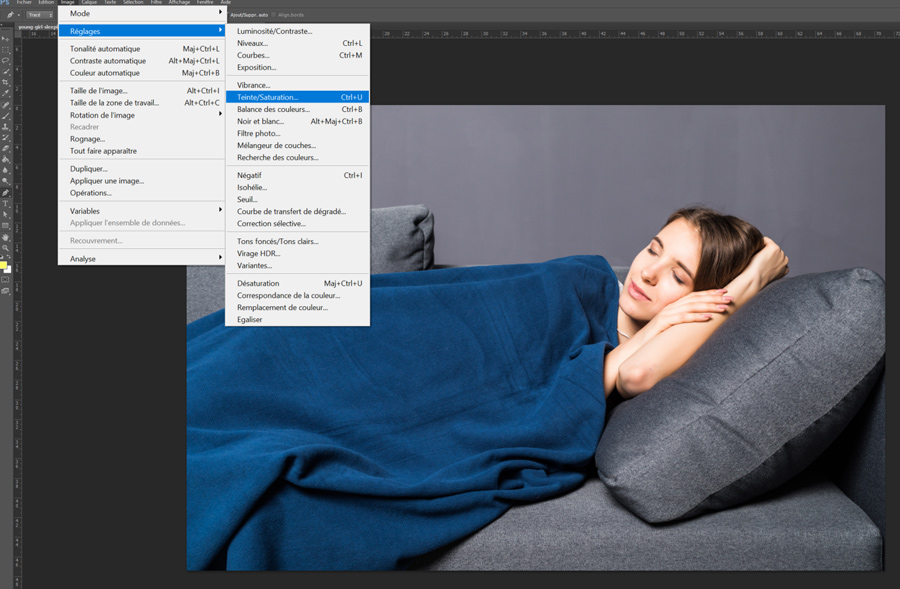900x589 pixels.
Task: Switch to the young-girl-sleeping document tab
Action: [37, 26]
